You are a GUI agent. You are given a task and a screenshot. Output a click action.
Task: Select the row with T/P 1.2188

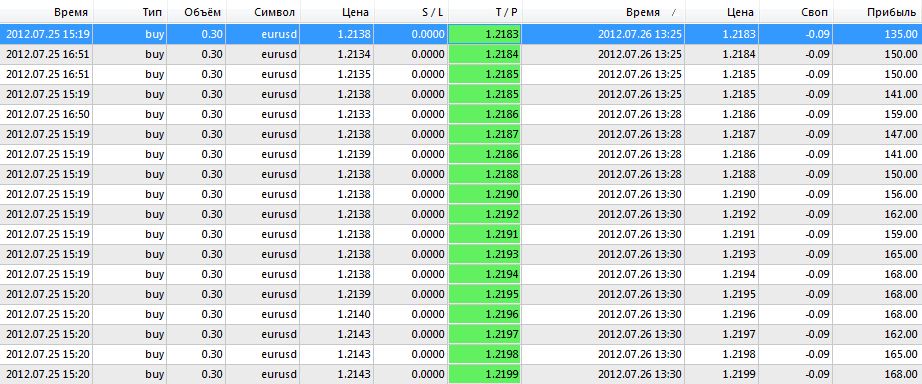tap(461, 174)
